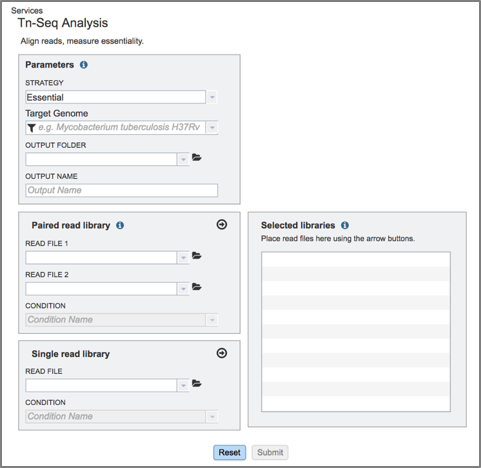
Task: Click the Paired read library info icon
Action: [x=120, y=225]
